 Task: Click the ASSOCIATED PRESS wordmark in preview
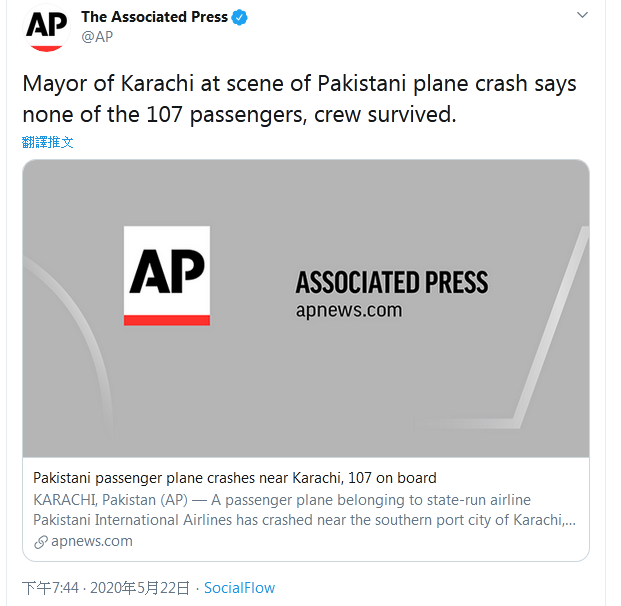[x=392, y=281]
